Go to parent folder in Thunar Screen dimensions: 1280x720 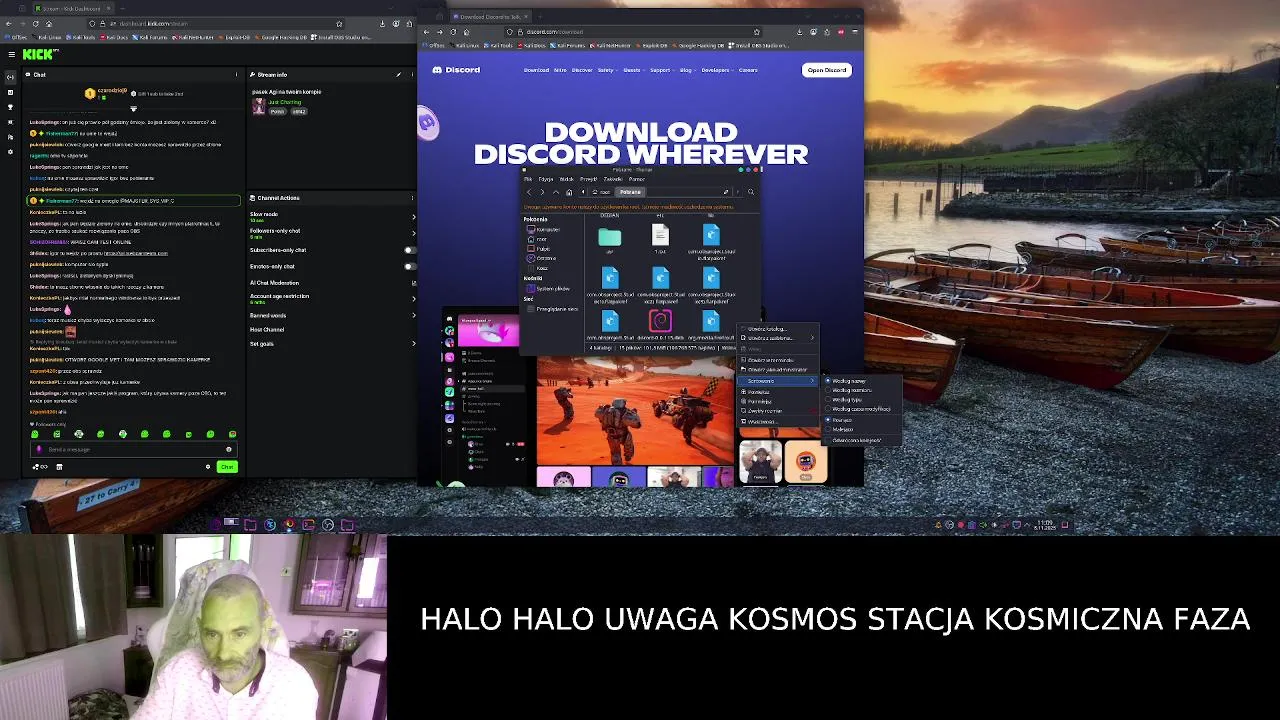(556, 192)
